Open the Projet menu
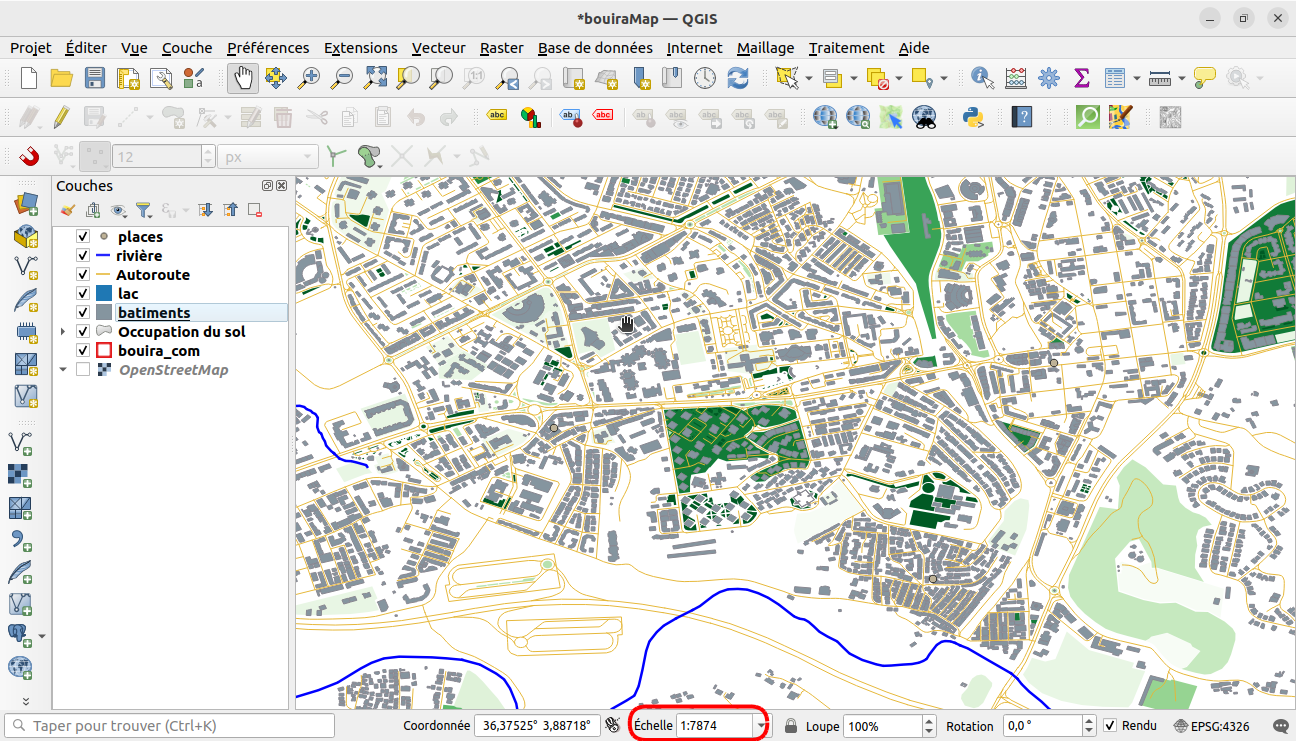 pyautogui.click(x=31, y=48)
